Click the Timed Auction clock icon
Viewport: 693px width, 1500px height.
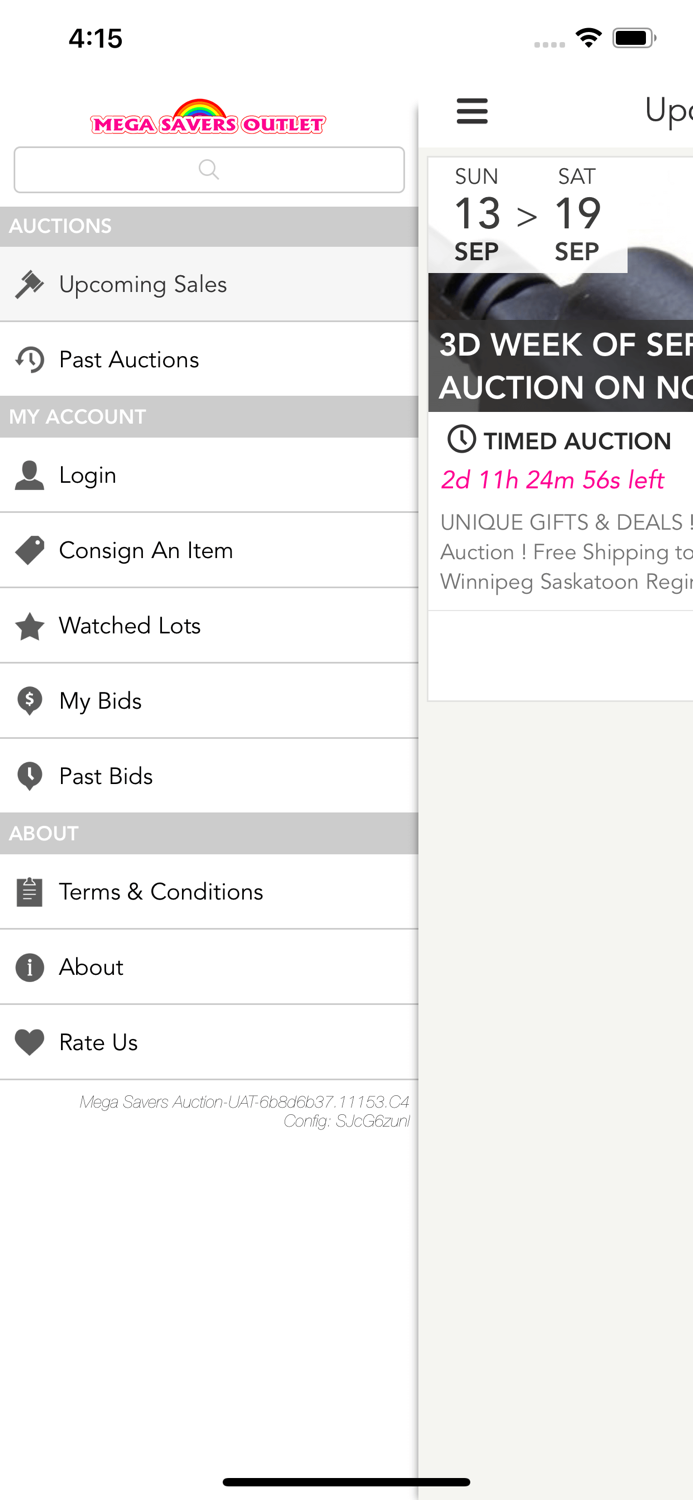click(459, 440)
